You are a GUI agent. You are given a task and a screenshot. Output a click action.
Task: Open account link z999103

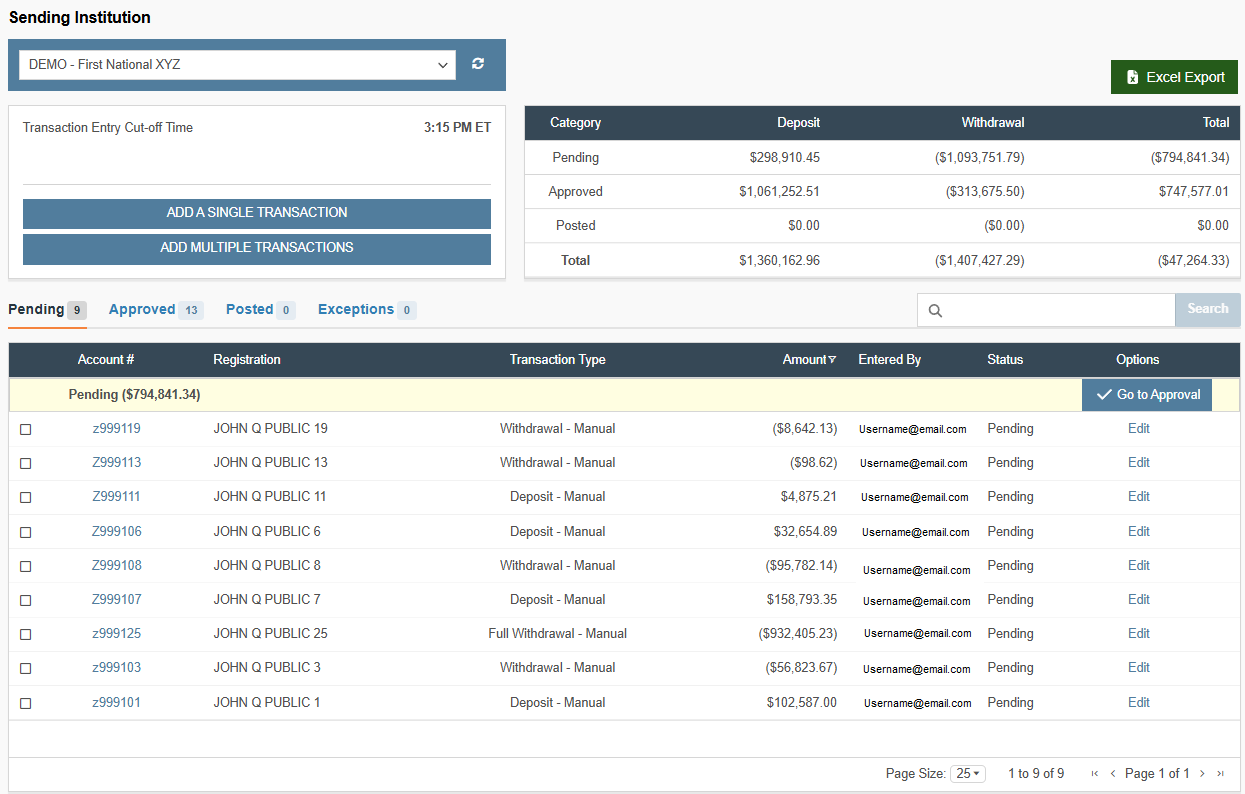point(116,668)
